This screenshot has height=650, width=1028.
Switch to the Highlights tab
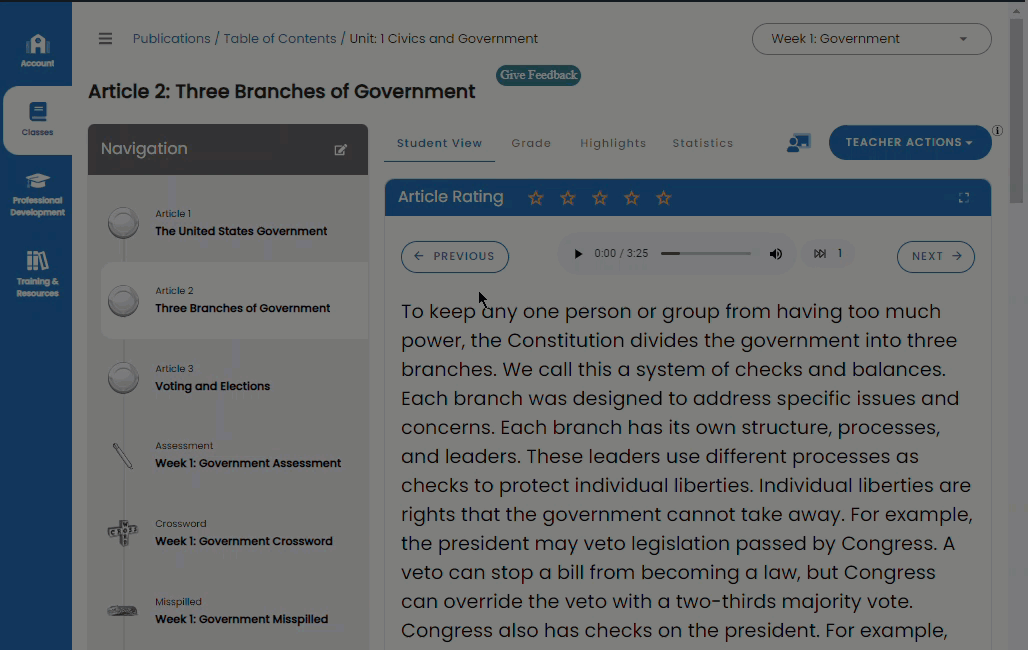(613, 143)
